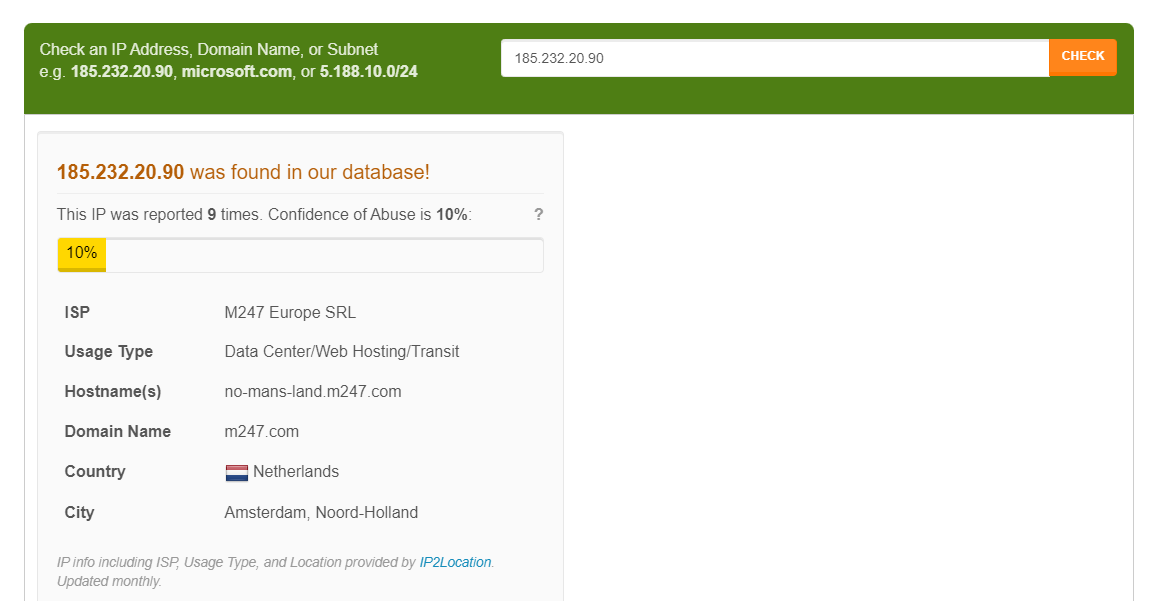1157x601 pixels.
Task: Click the example domain 'microsoft.com'
Action: pyautogui.click(x=237, y=72)
